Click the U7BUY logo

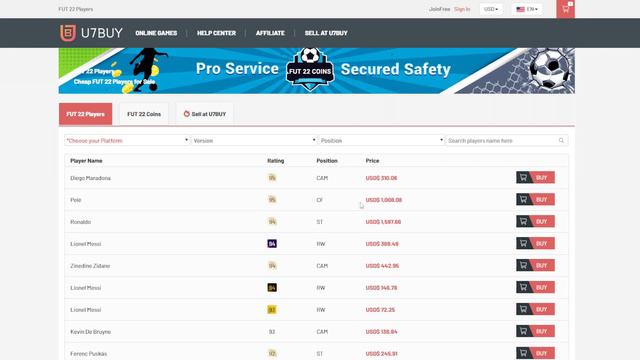(91, 33)
